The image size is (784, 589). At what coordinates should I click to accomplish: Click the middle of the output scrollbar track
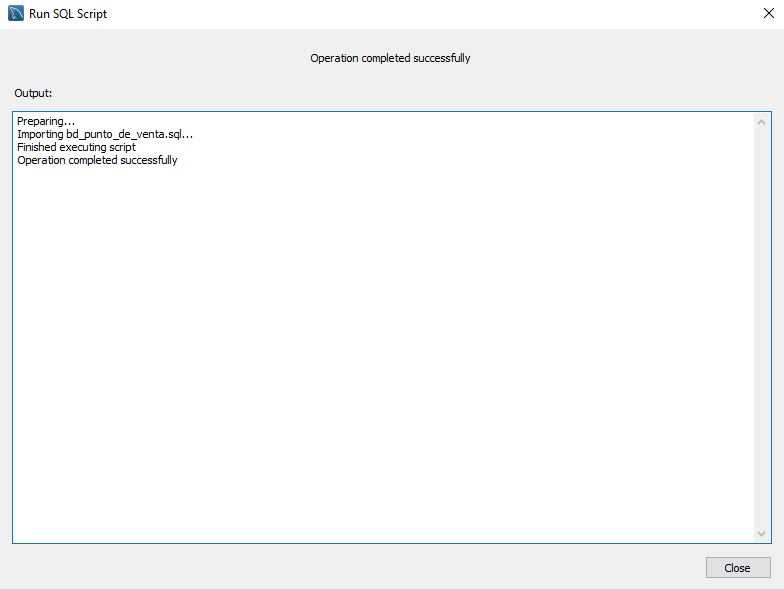[x=762, y=328]
